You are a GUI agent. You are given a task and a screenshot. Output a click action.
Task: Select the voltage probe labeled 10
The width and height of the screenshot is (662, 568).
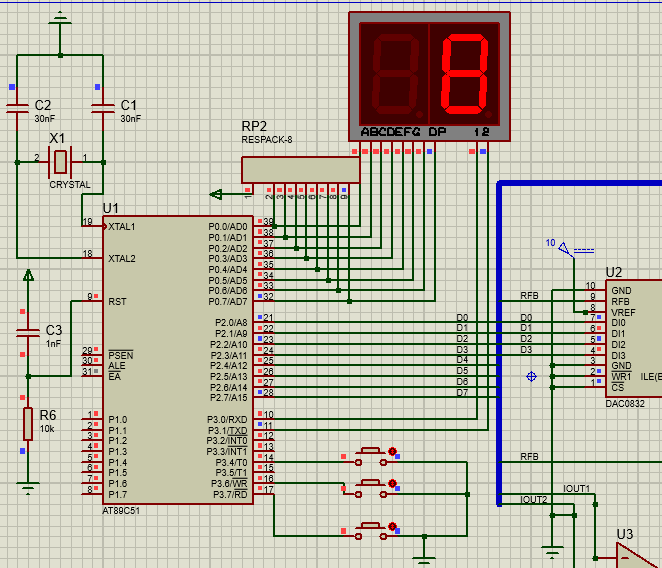point(565,248)
